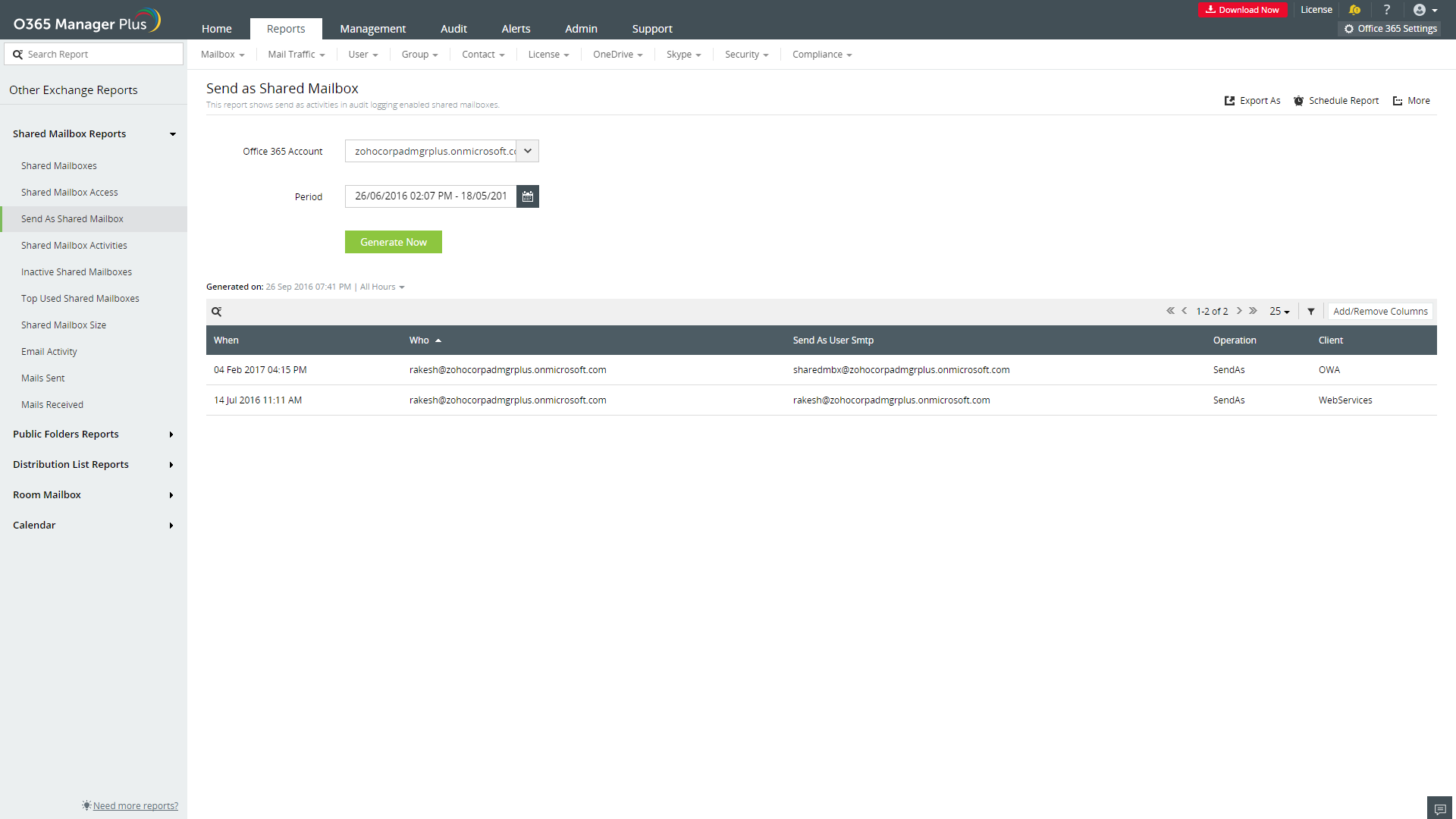Go to the first page arrow
Viewport: 1456px width, 819px height.
click(1170, 311)
